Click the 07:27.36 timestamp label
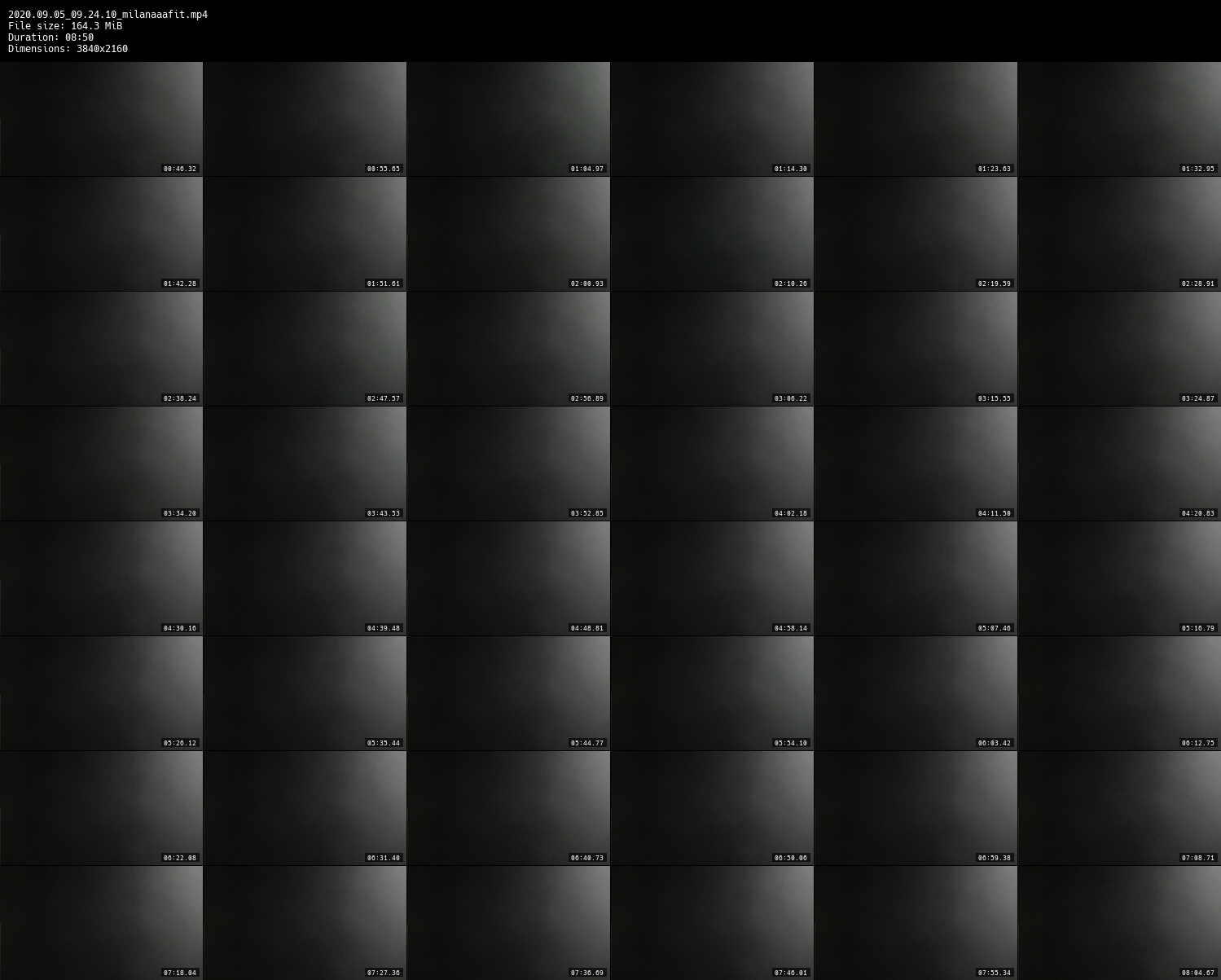1221x980 pixels. (x=384, y=973)
